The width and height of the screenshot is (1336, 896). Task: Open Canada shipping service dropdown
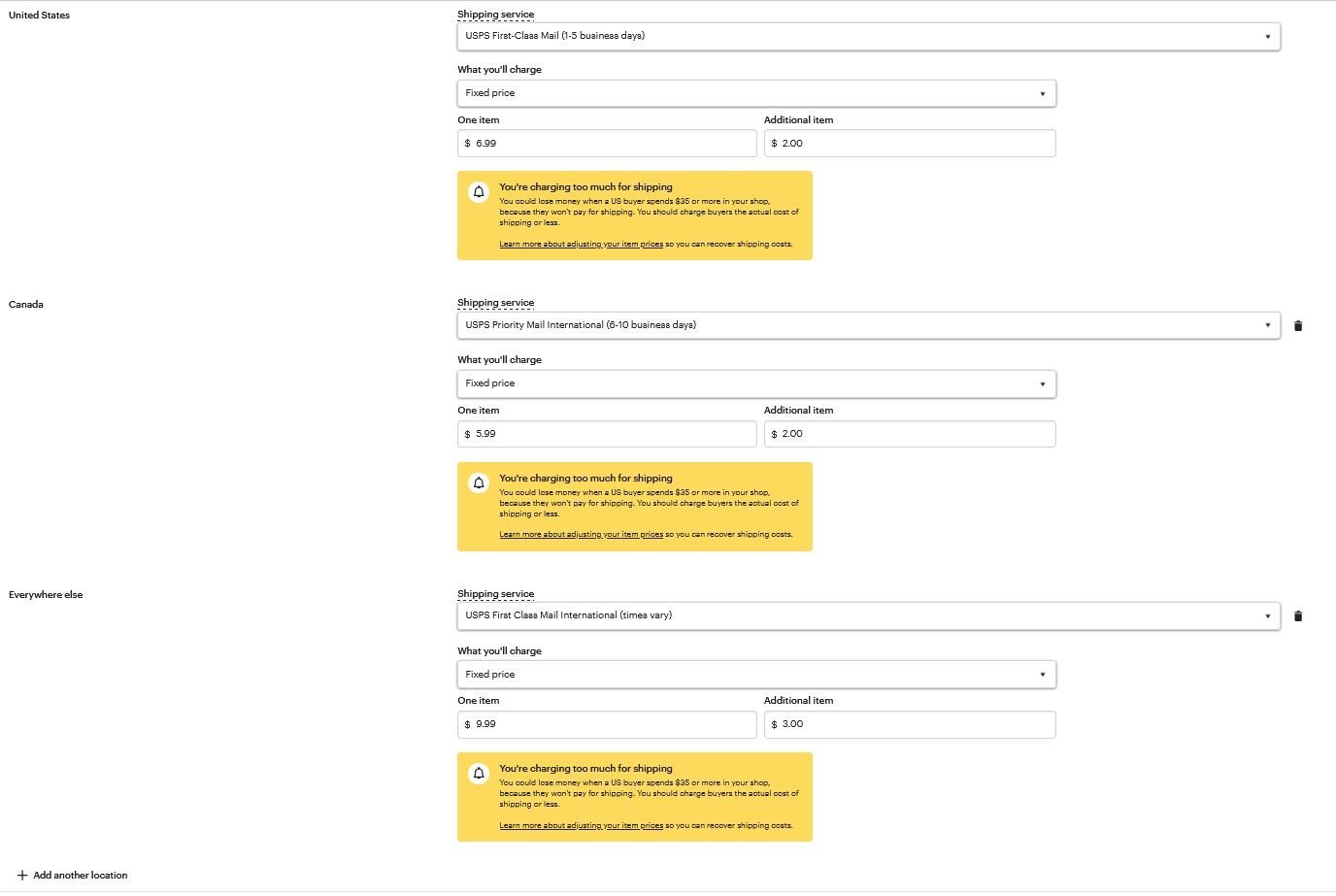pyautogui.click(x=869, y=325)
